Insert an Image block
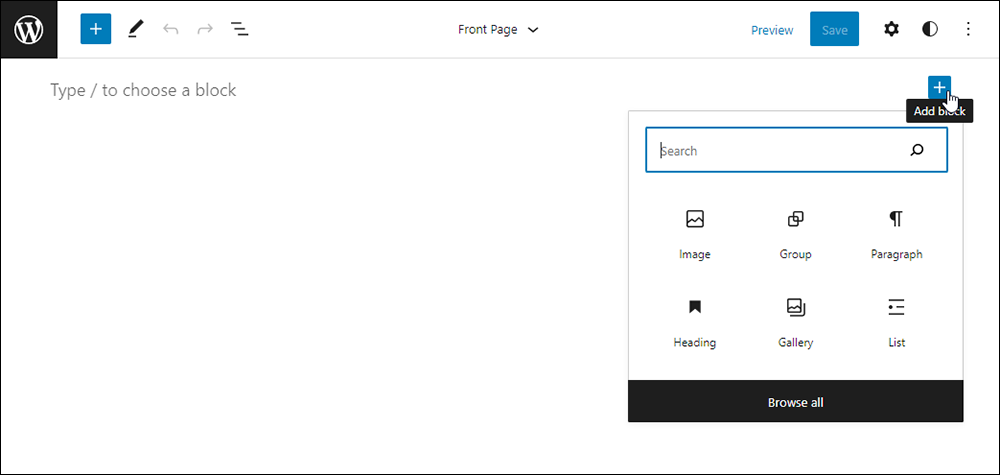1000x475 pixels. click(695, 235)
